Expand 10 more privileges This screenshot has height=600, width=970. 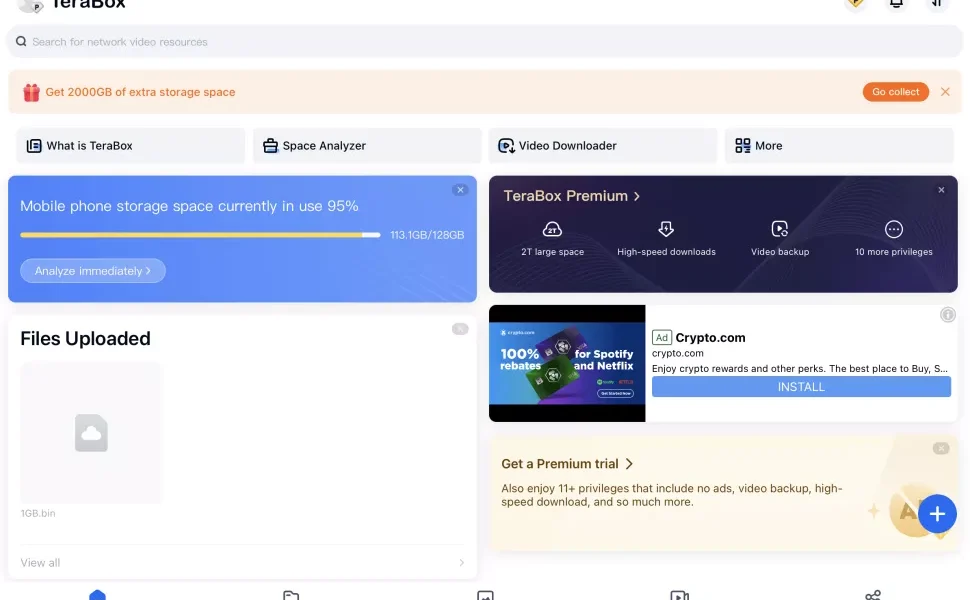click(x=894, y=229)
